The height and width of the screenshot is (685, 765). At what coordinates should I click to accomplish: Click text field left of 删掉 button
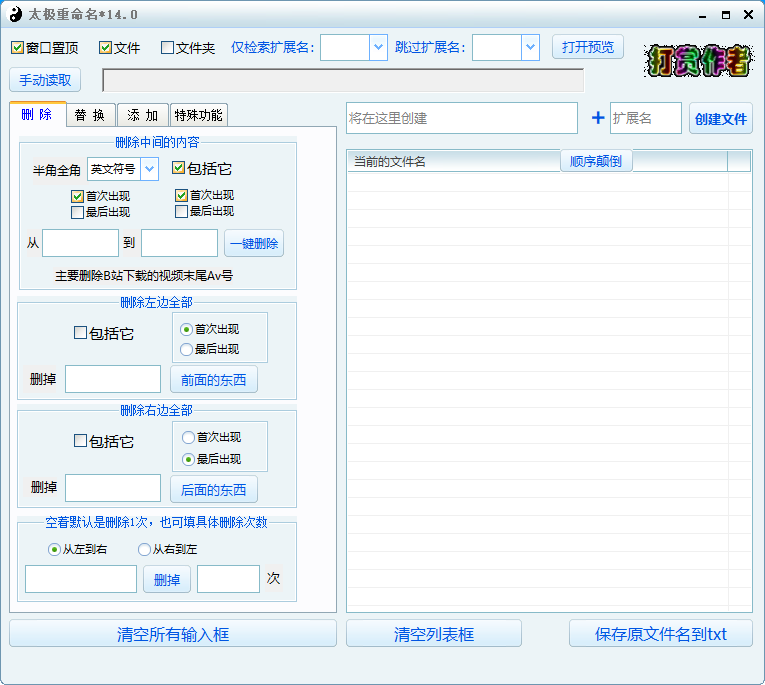coord(81,579)
